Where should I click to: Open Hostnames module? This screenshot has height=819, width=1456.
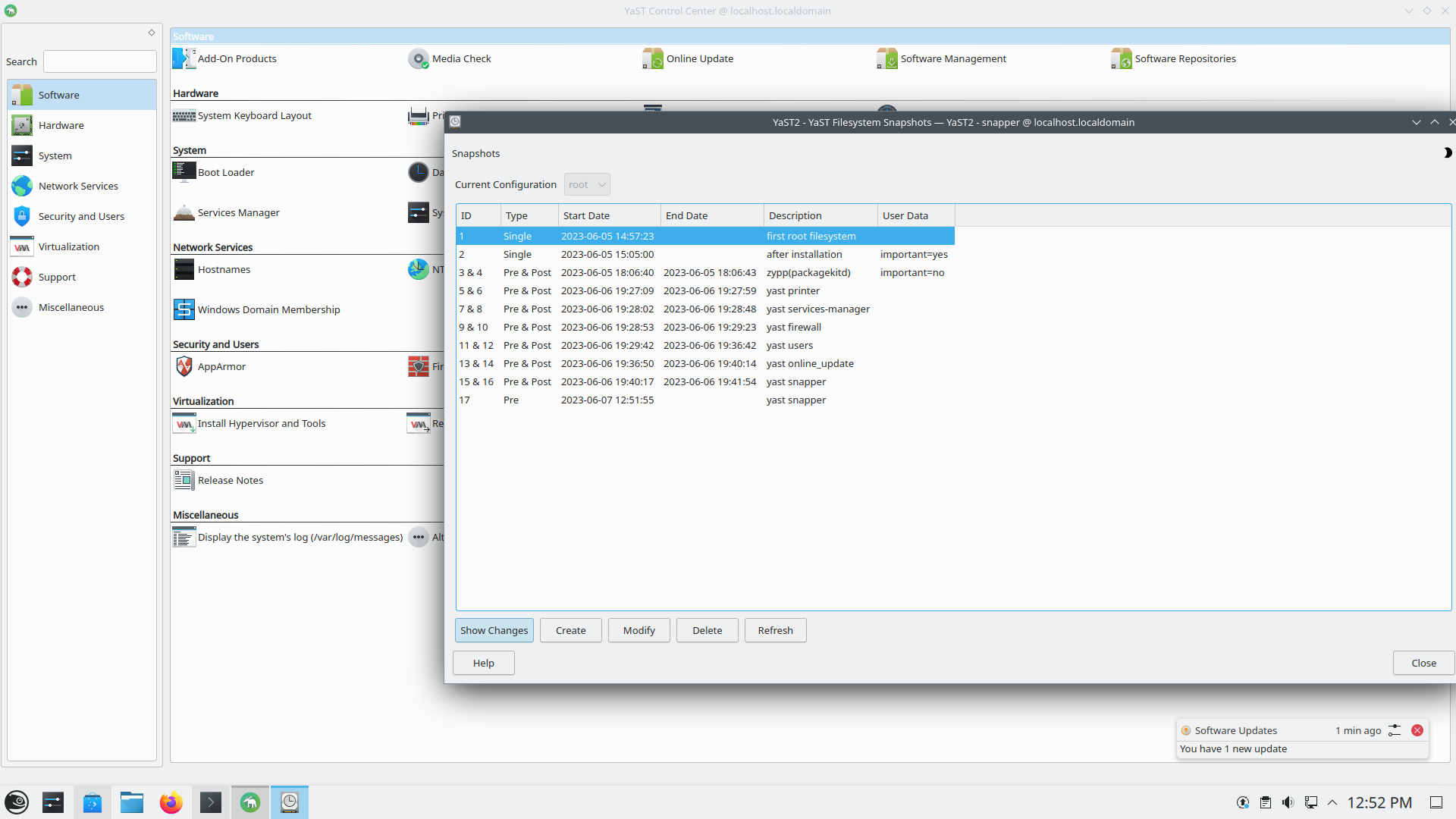pyautogui.click(x=212, y=269)
